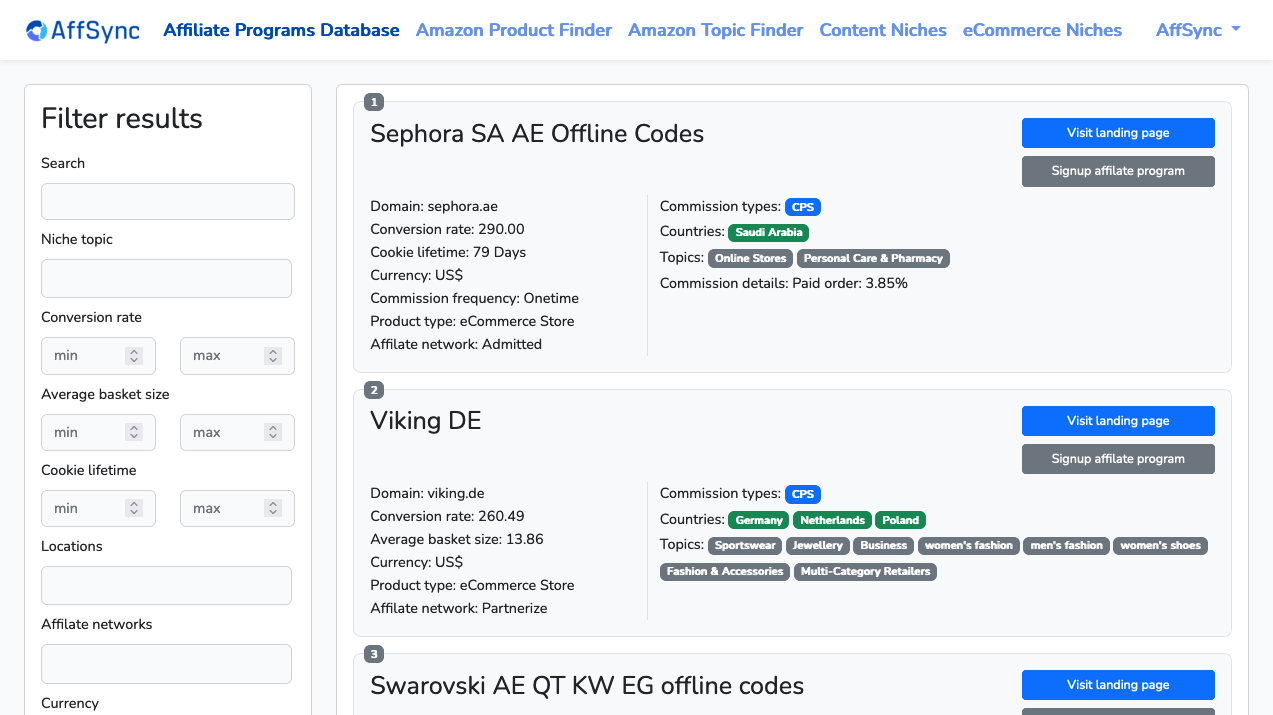Click the CPS badge on Sephora listing
This screenshot has width=1273, height=715.
(802, 207)
